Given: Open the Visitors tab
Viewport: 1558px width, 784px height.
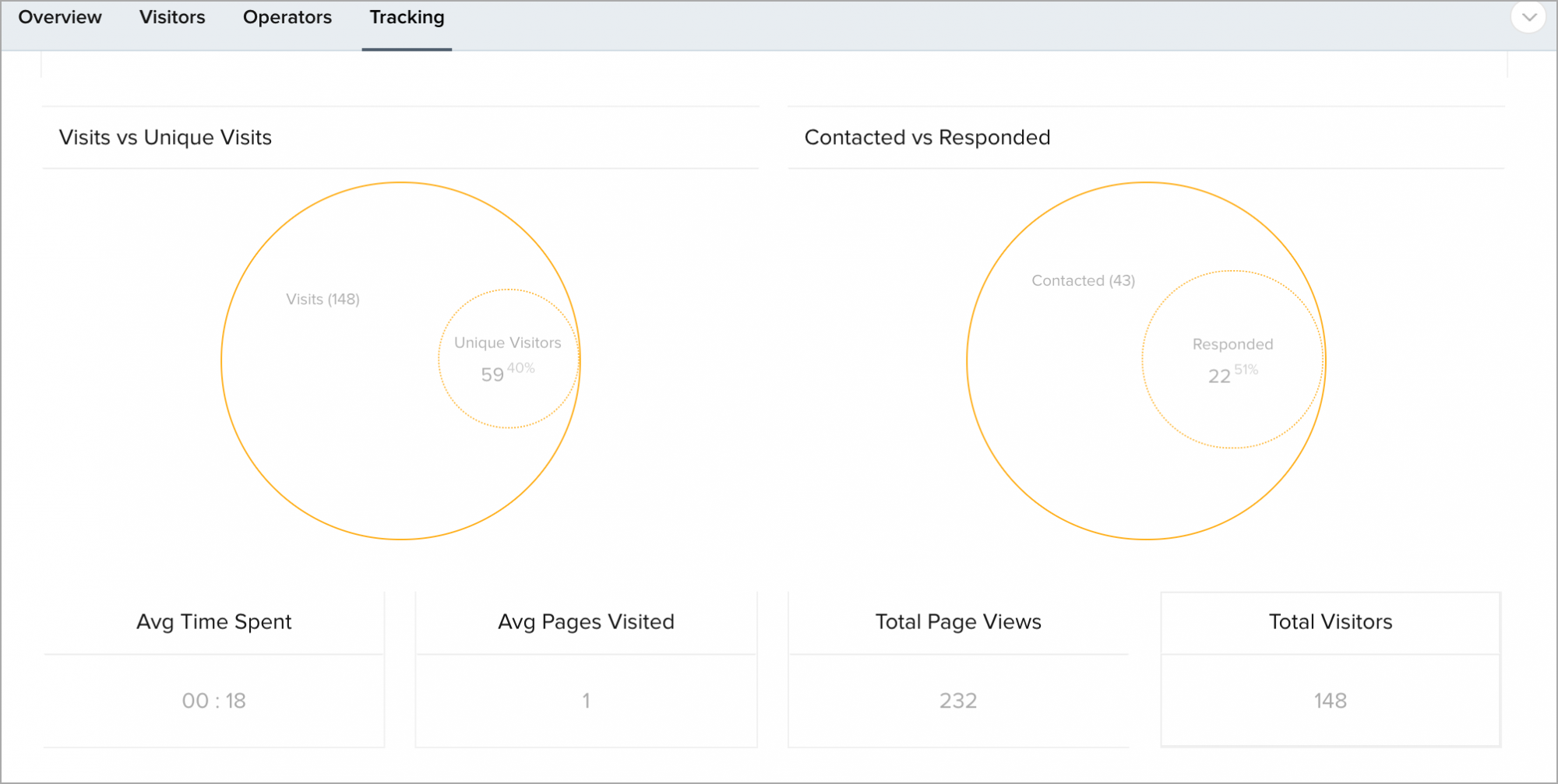Looking at the screenshot, I should [x=172, y=17].
